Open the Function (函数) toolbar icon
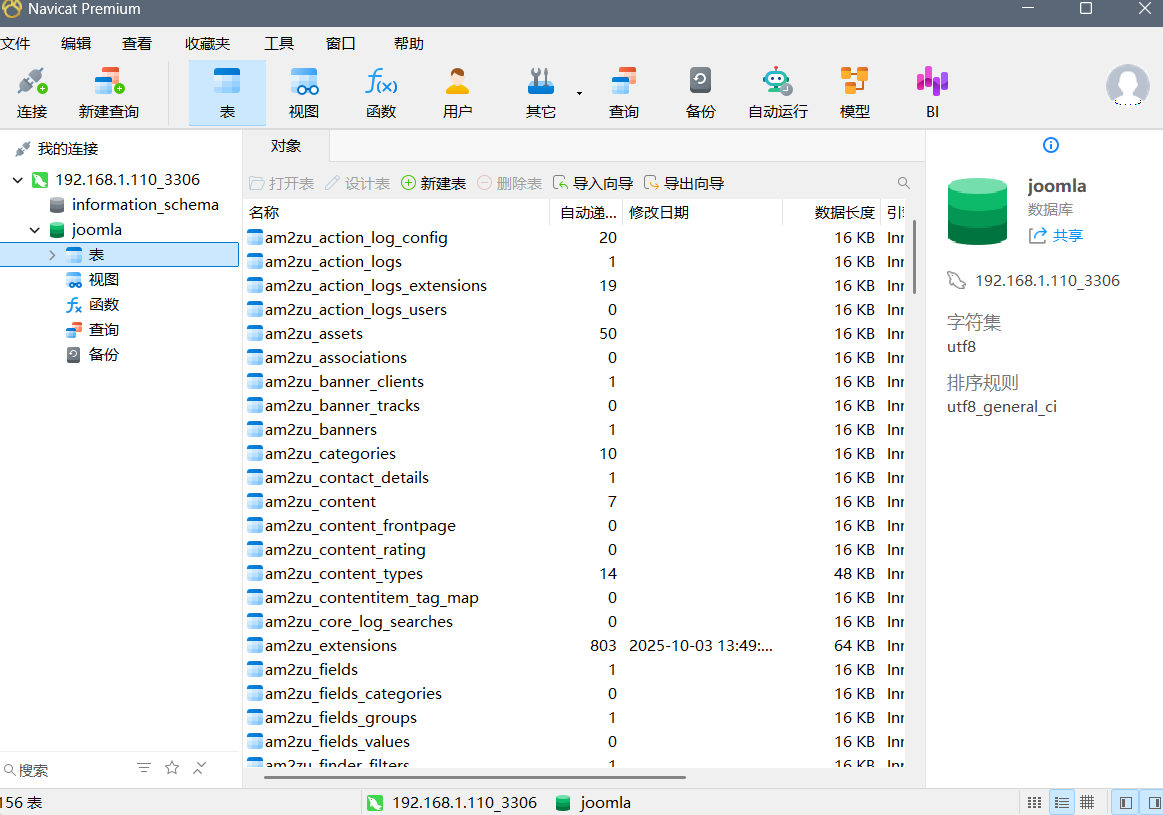Viewport: 1163px width, 815px height. 381,93
